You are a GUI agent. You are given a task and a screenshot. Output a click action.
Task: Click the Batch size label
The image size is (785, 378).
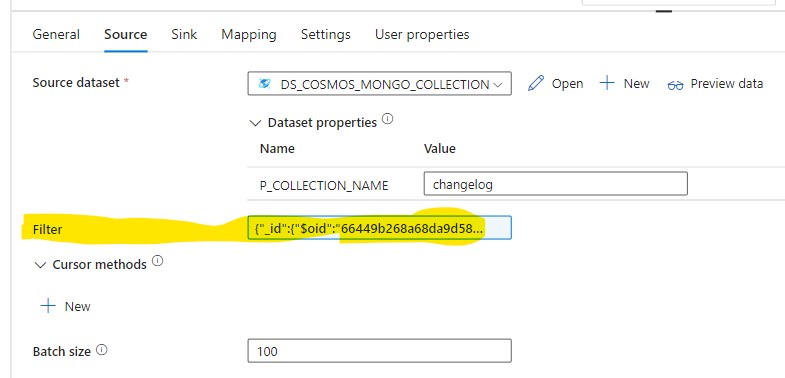(62, 351)
